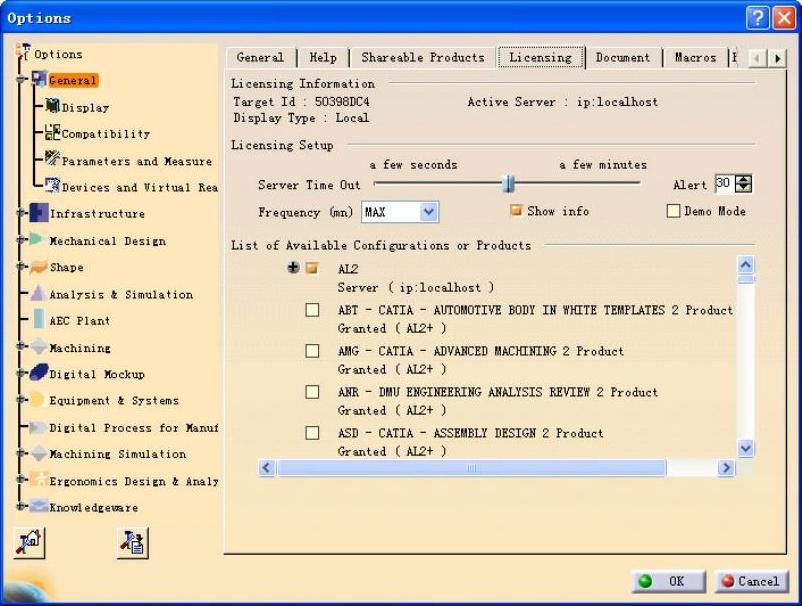This screenshot has height=606, width=802.
Task: Switch to the General tab
Action: click(x=260, y=57)
